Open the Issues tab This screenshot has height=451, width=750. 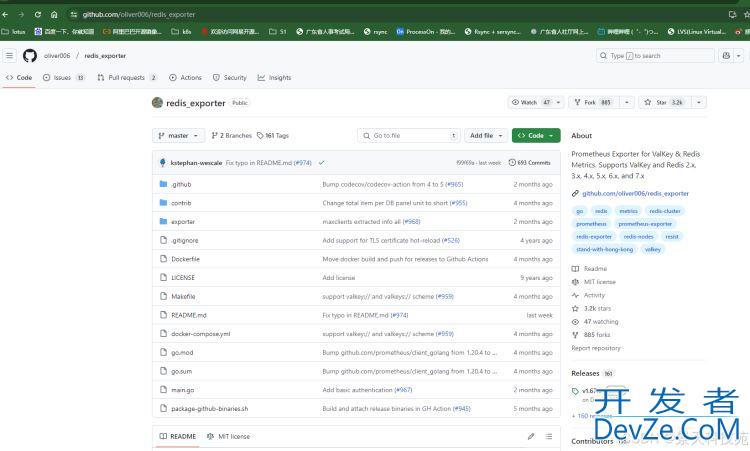(x=64, y=77)
